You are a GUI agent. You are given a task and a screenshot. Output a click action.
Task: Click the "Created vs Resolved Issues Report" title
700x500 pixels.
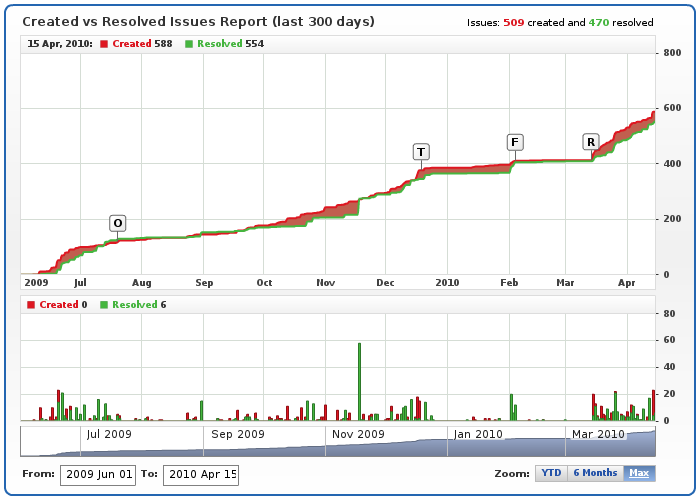pyautogui.click(x=198, y=21)
